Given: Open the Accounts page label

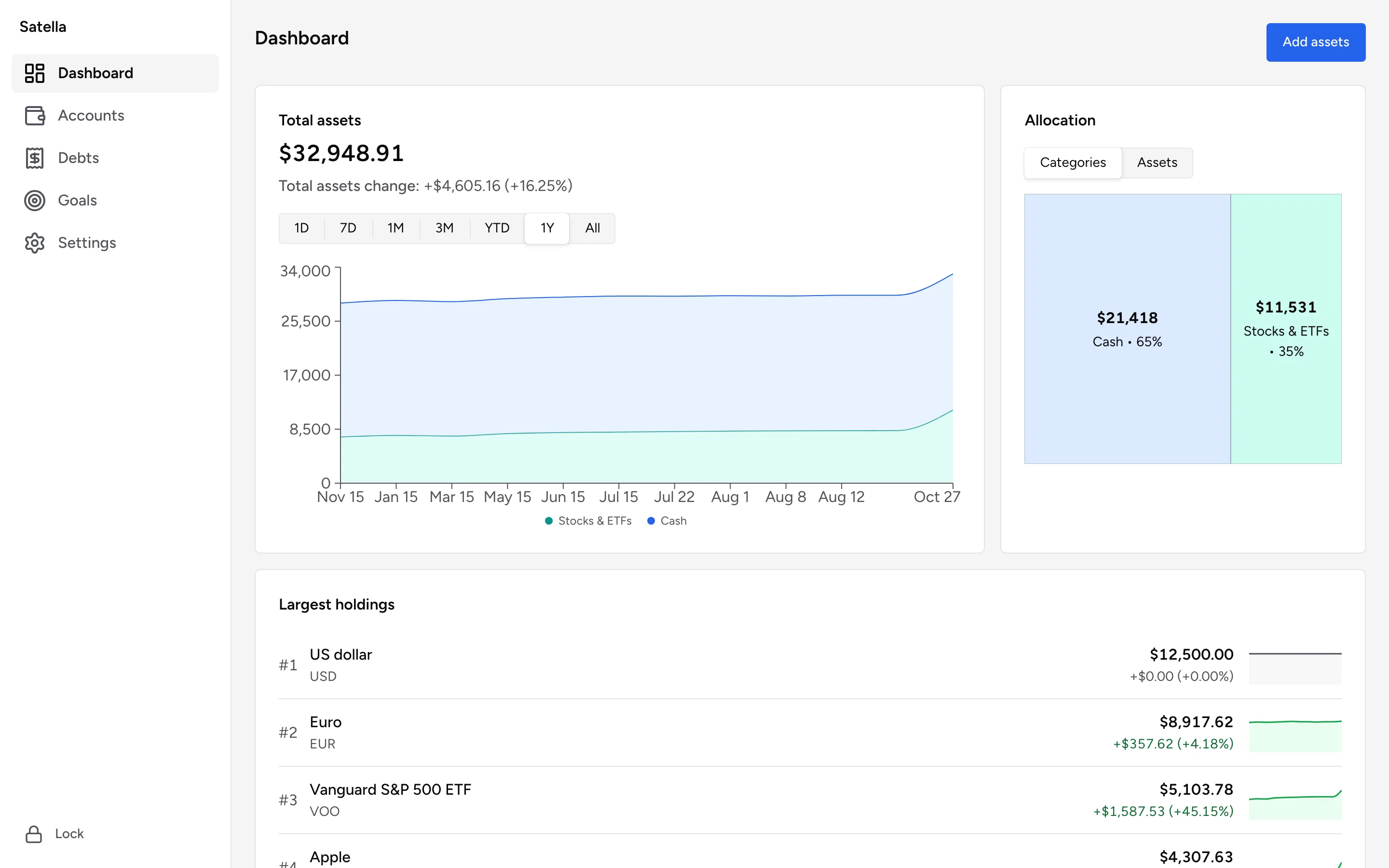Looking at the screenshot, I should (x=91, y=115).
